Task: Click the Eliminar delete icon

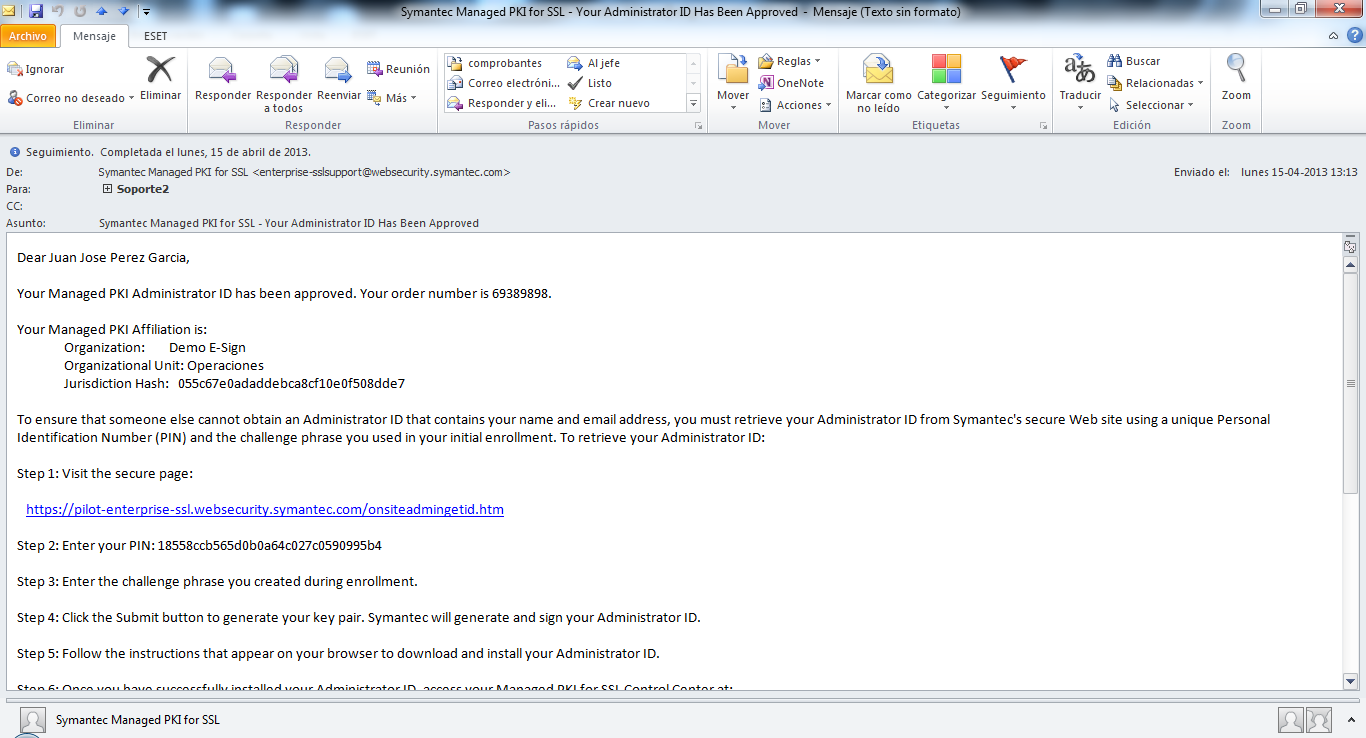Action: coord(160,72)
